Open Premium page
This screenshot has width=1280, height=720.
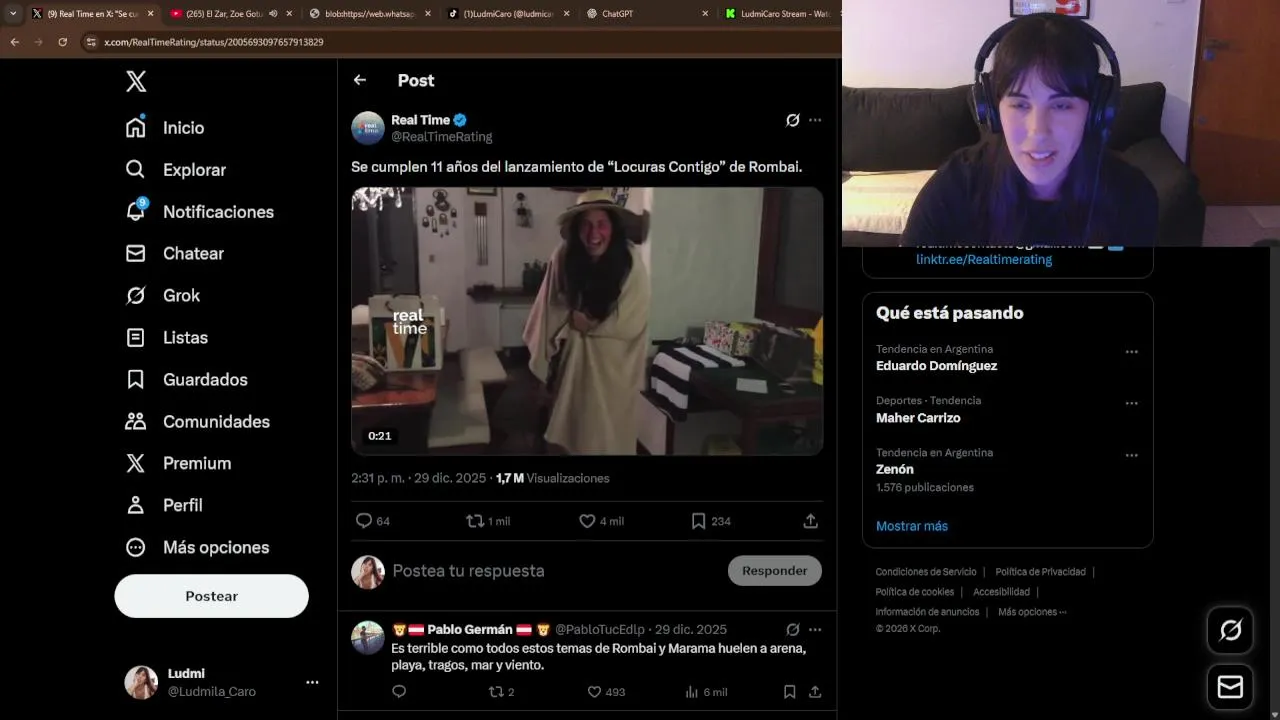coord(178,464)
